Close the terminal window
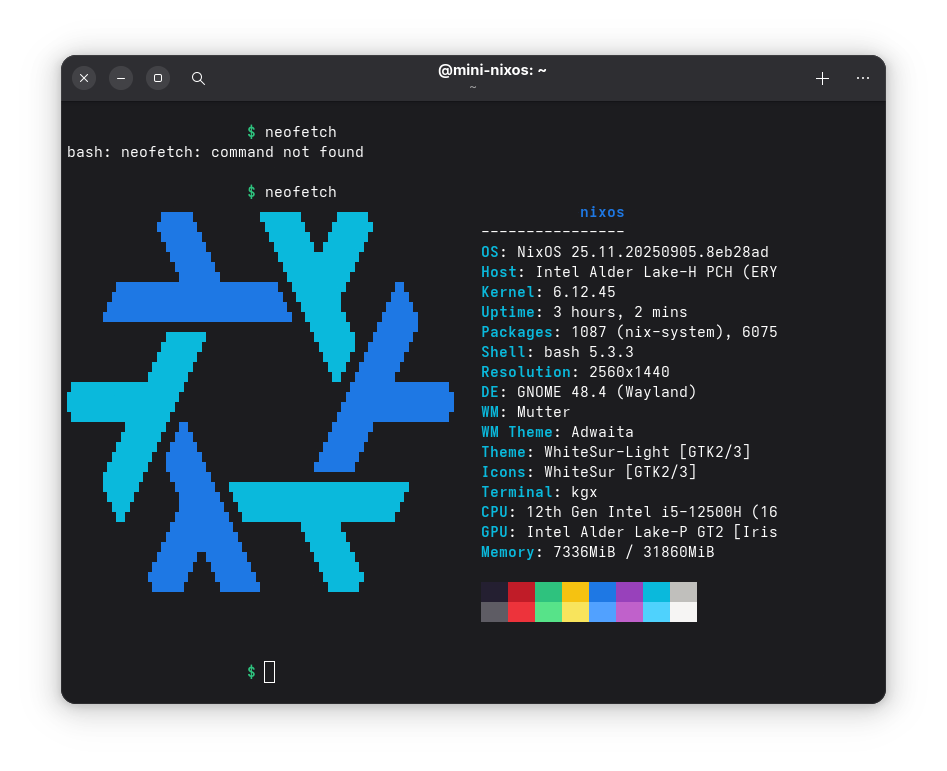Screen dimensions: 947x771 click(x=84, y=78)
